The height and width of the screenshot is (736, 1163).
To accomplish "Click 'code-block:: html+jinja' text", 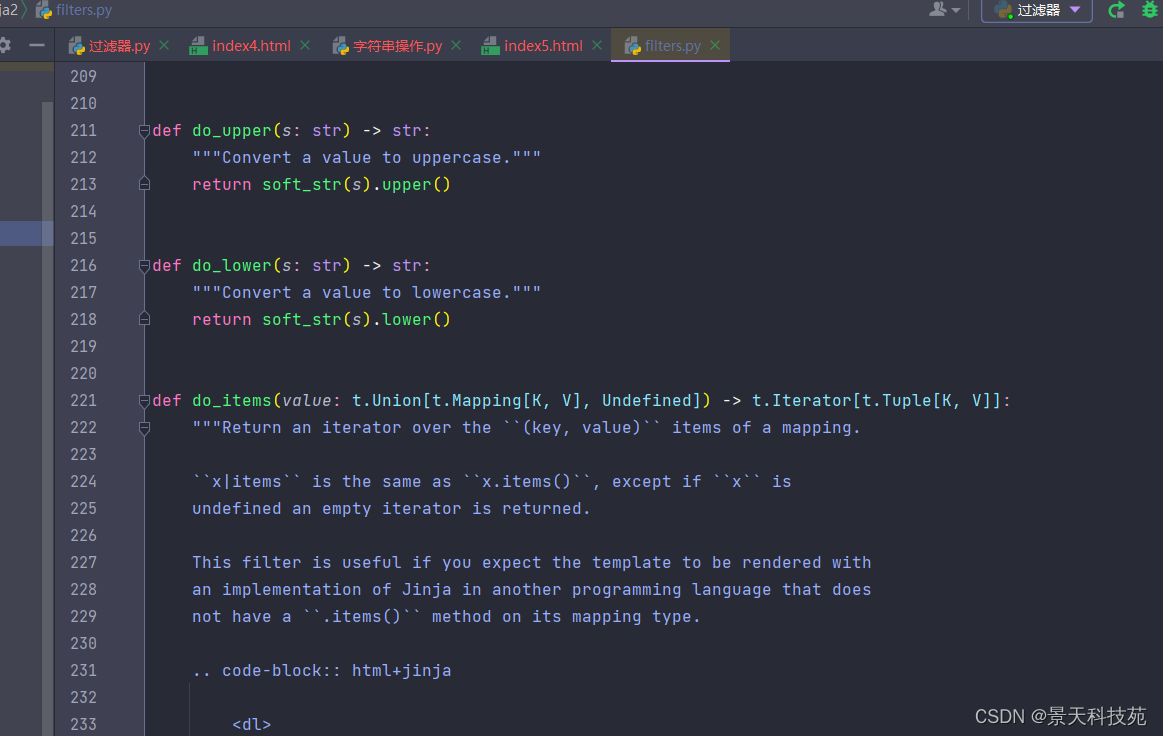I will click(337, 671).
